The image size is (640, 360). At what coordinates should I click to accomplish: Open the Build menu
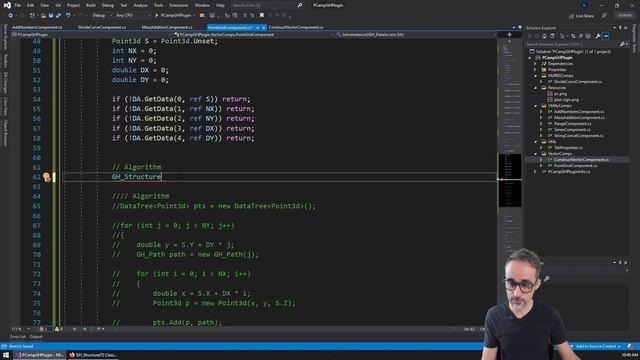pos(91,5)
